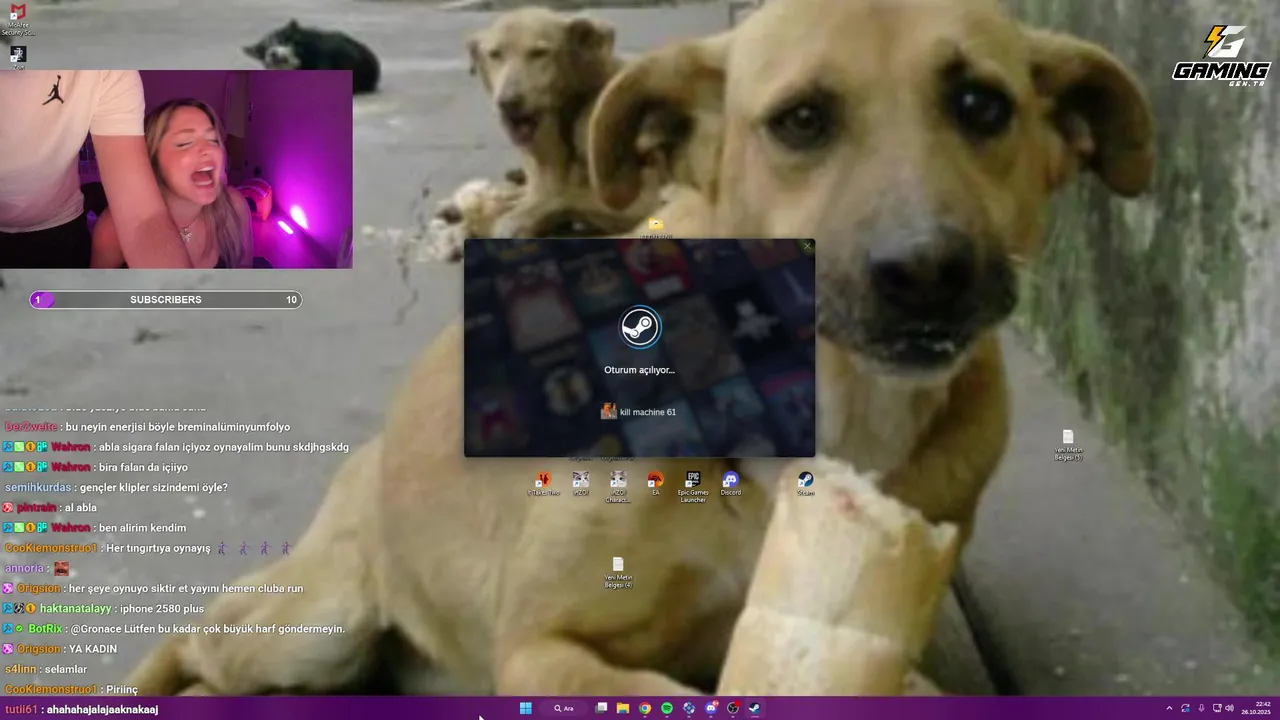The height and width of the screenshot is (720, 1280).
Task: Click the kill machine 61 account
Action: point(639,412)
